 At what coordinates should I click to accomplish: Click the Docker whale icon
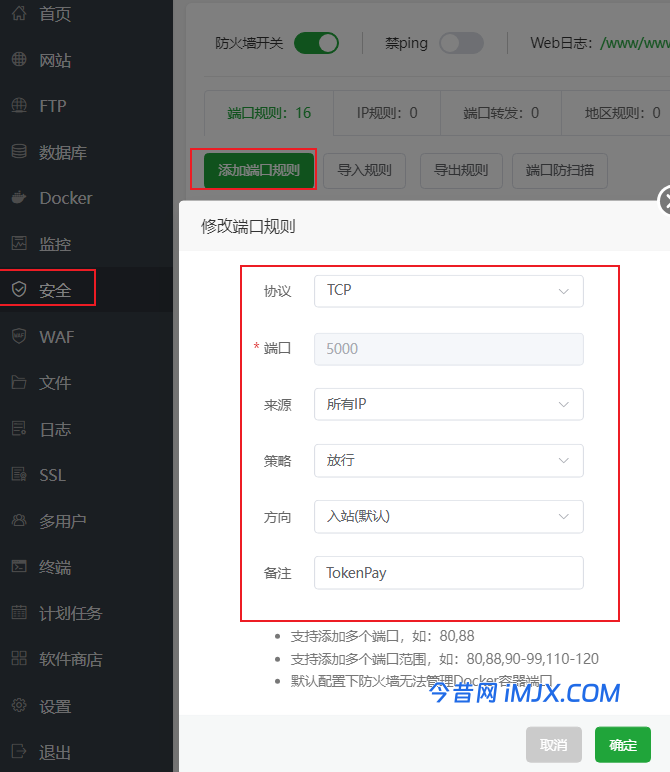19,197
